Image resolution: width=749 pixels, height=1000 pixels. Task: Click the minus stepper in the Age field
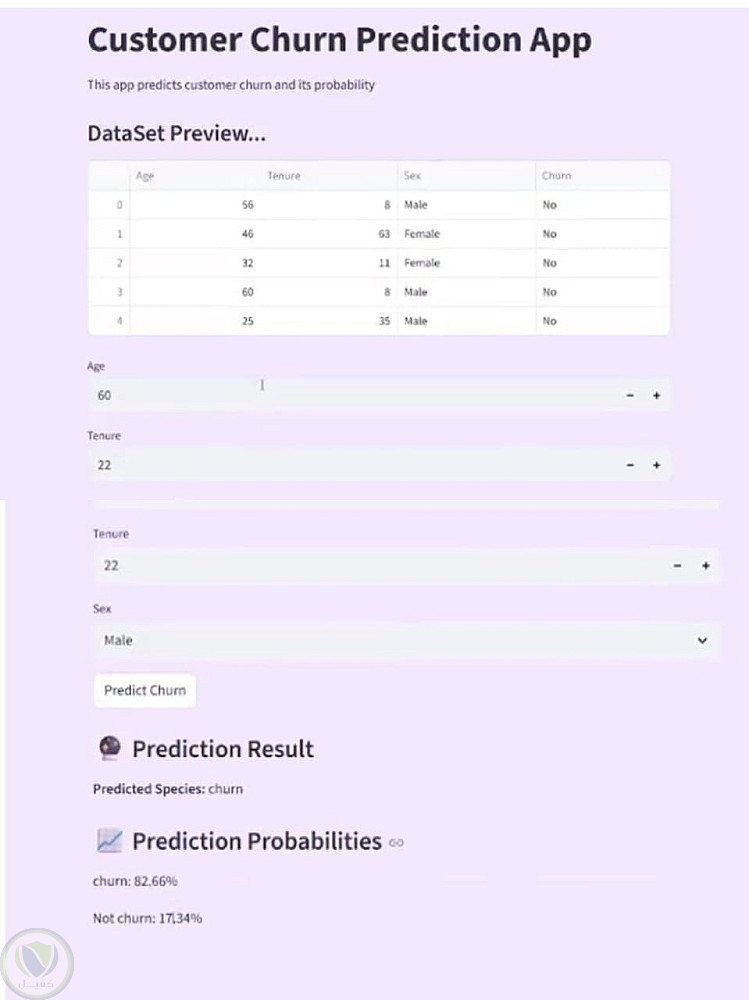(x=630, y=396)
